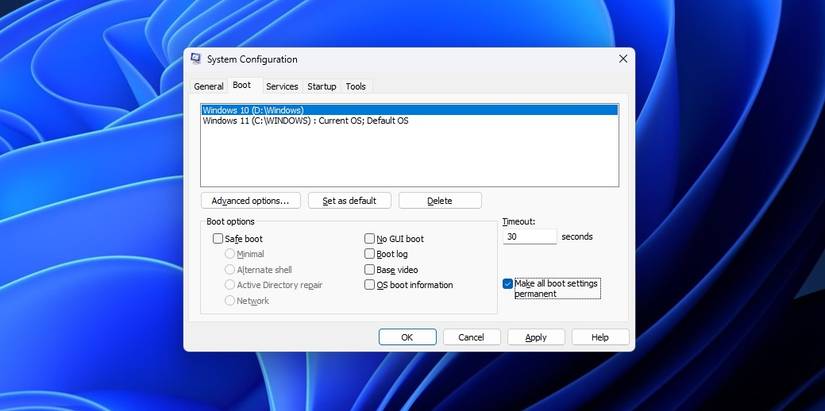Enable OS boot information checkbox
Viewport: 825px width, 411px height.
click(x=369, y=285)
